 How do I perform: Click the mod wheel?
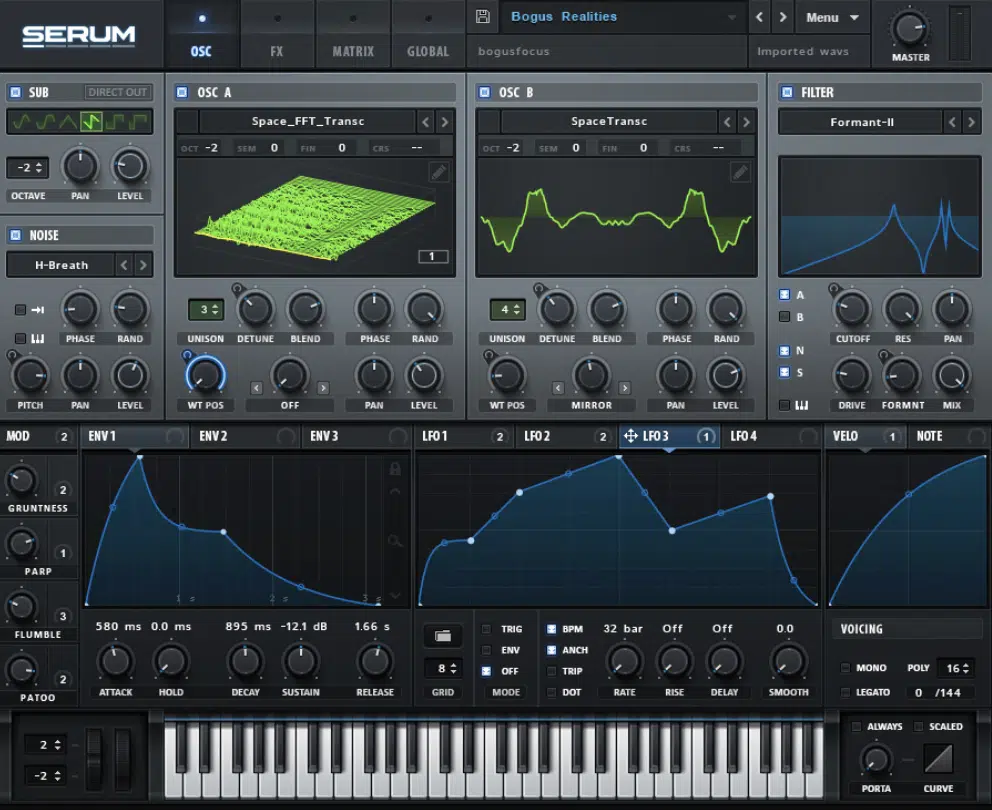click(x=123, y=758)
